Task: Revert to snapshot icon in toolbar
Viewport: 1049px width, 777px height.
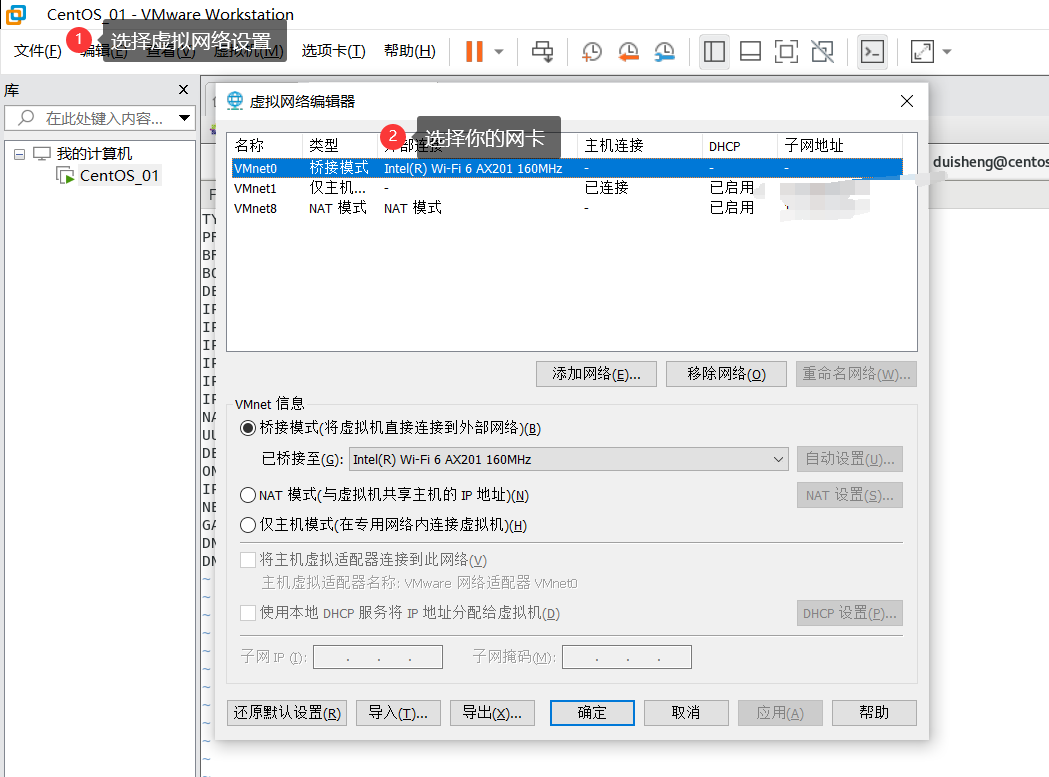Action: (628, 52)
